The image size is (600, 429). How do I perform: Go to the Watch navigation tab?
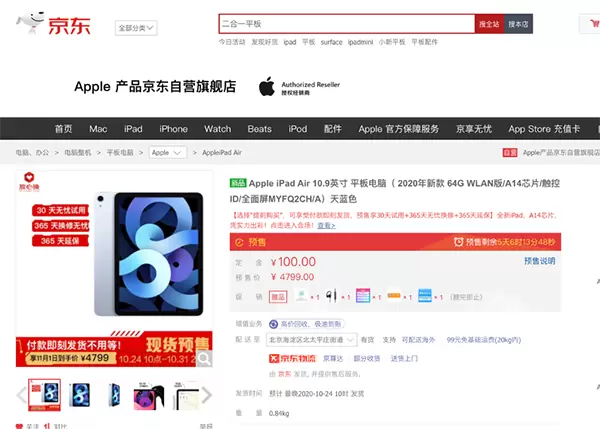(217, 129)
